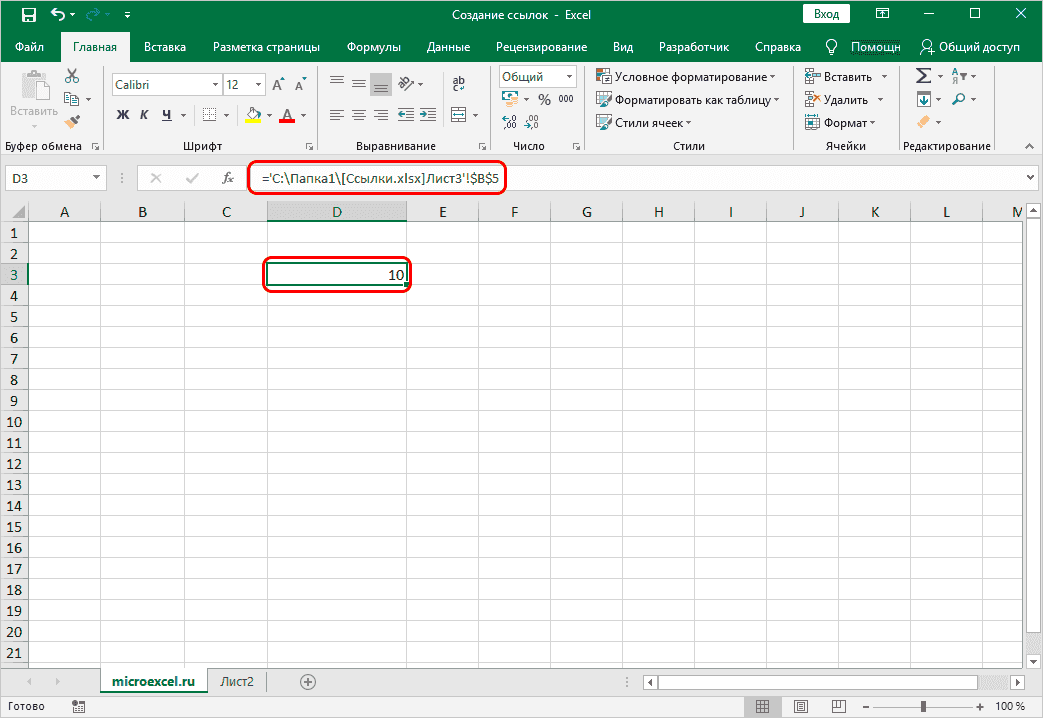The image size is (1043, 718).
Task: Open Условное форматирование menu button
Action: [686, 77]
